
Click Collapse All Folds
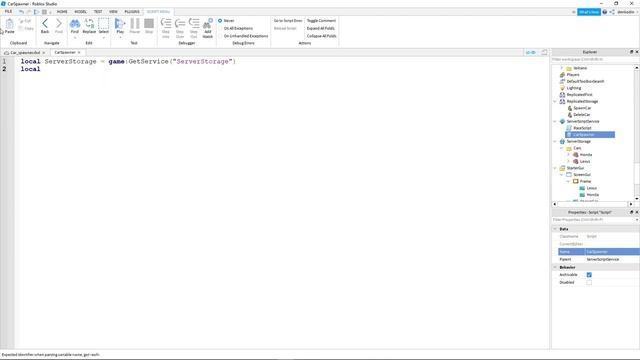(322, 36)
